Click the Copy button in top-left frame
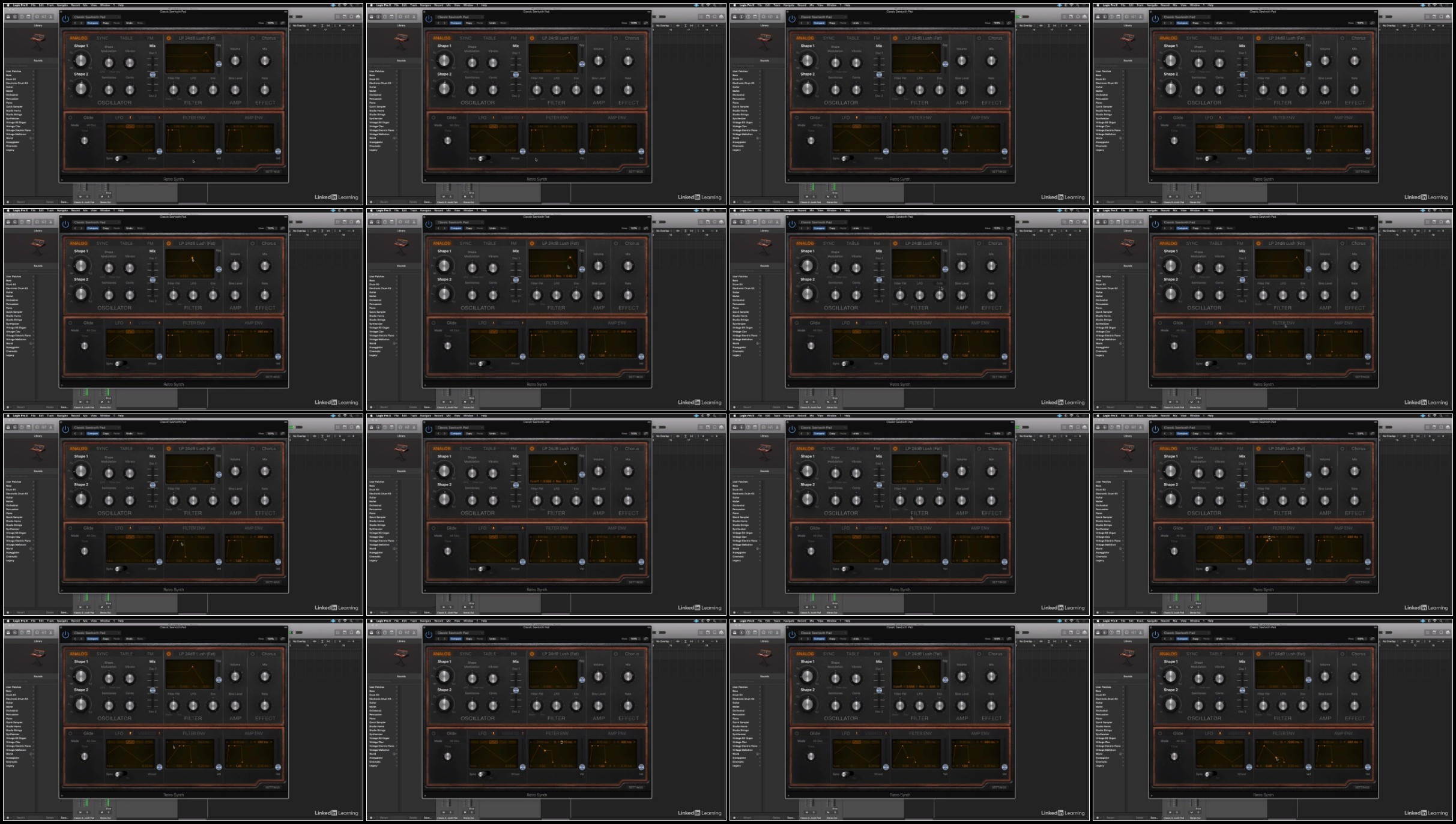This screenshot has height=824, width=1456. [x=106, y=23]
